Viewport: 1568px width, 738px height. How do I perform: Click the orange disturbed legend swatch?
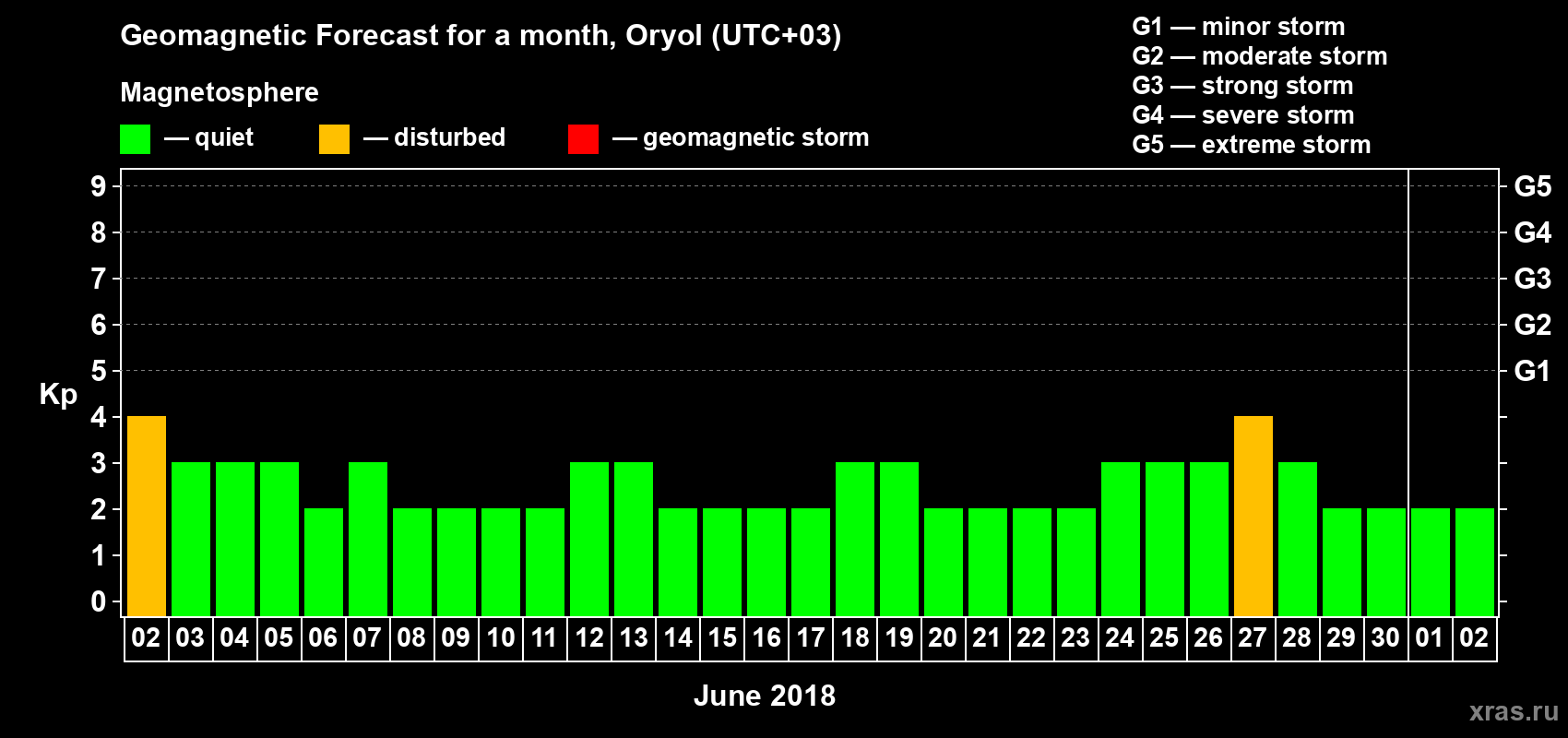(335, 139)
